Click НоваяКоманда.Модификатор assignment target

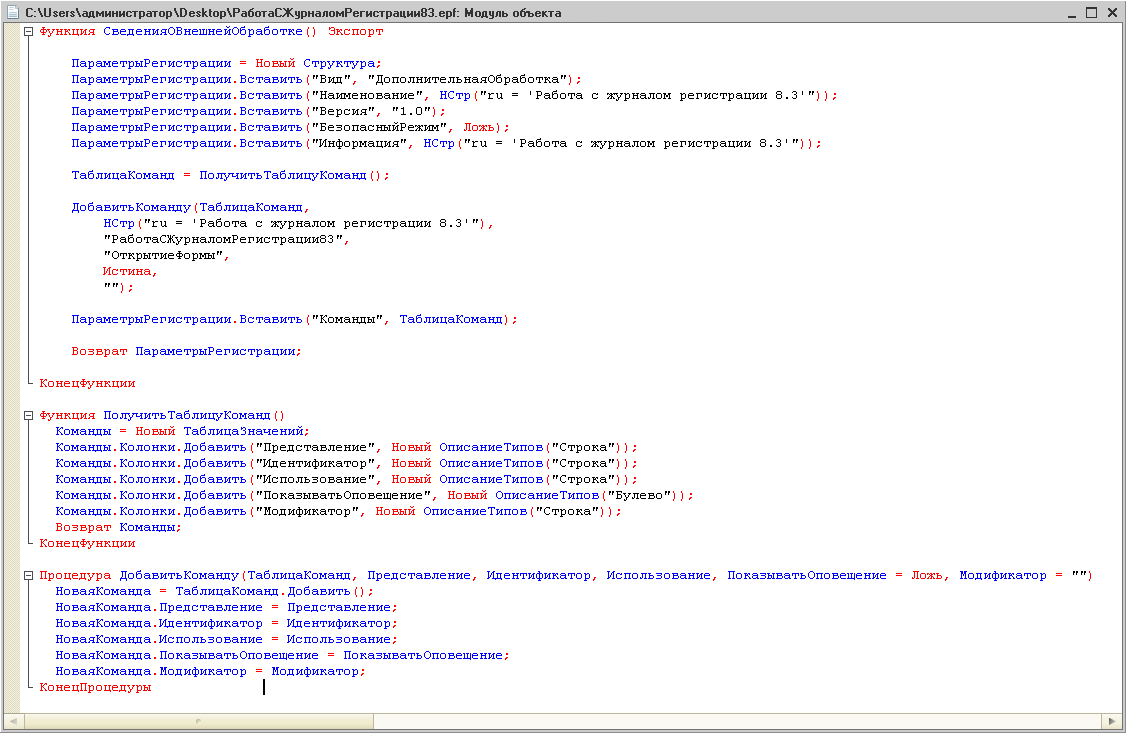[151, 672]
